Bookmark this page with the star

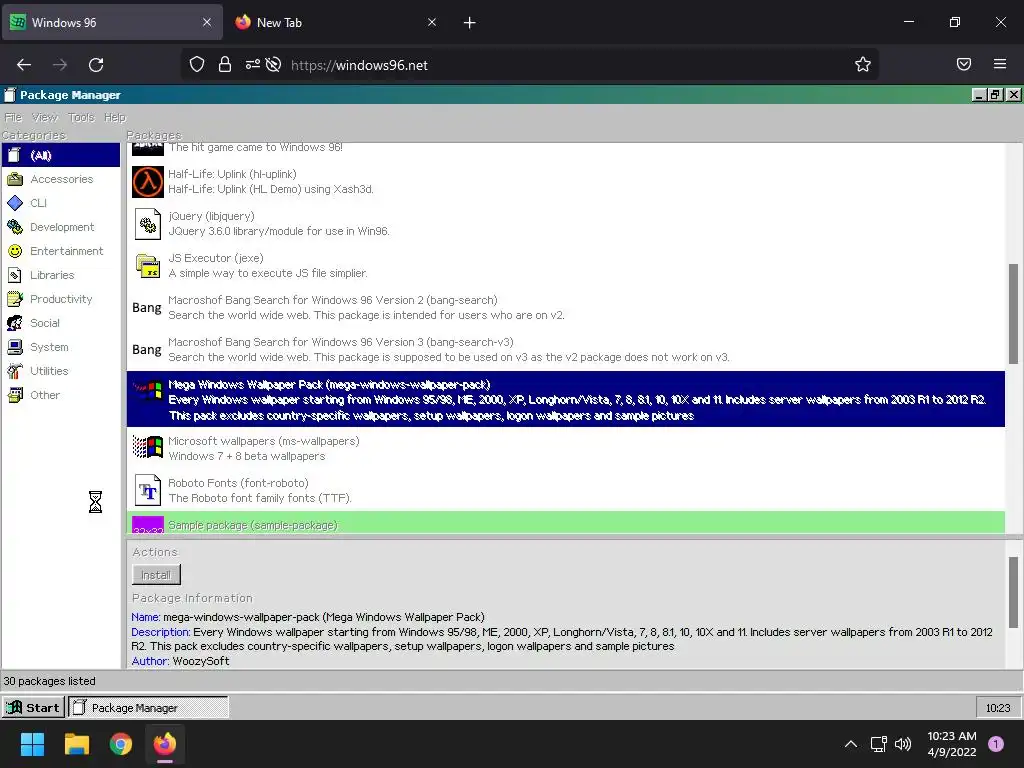[x=863, y=64]
